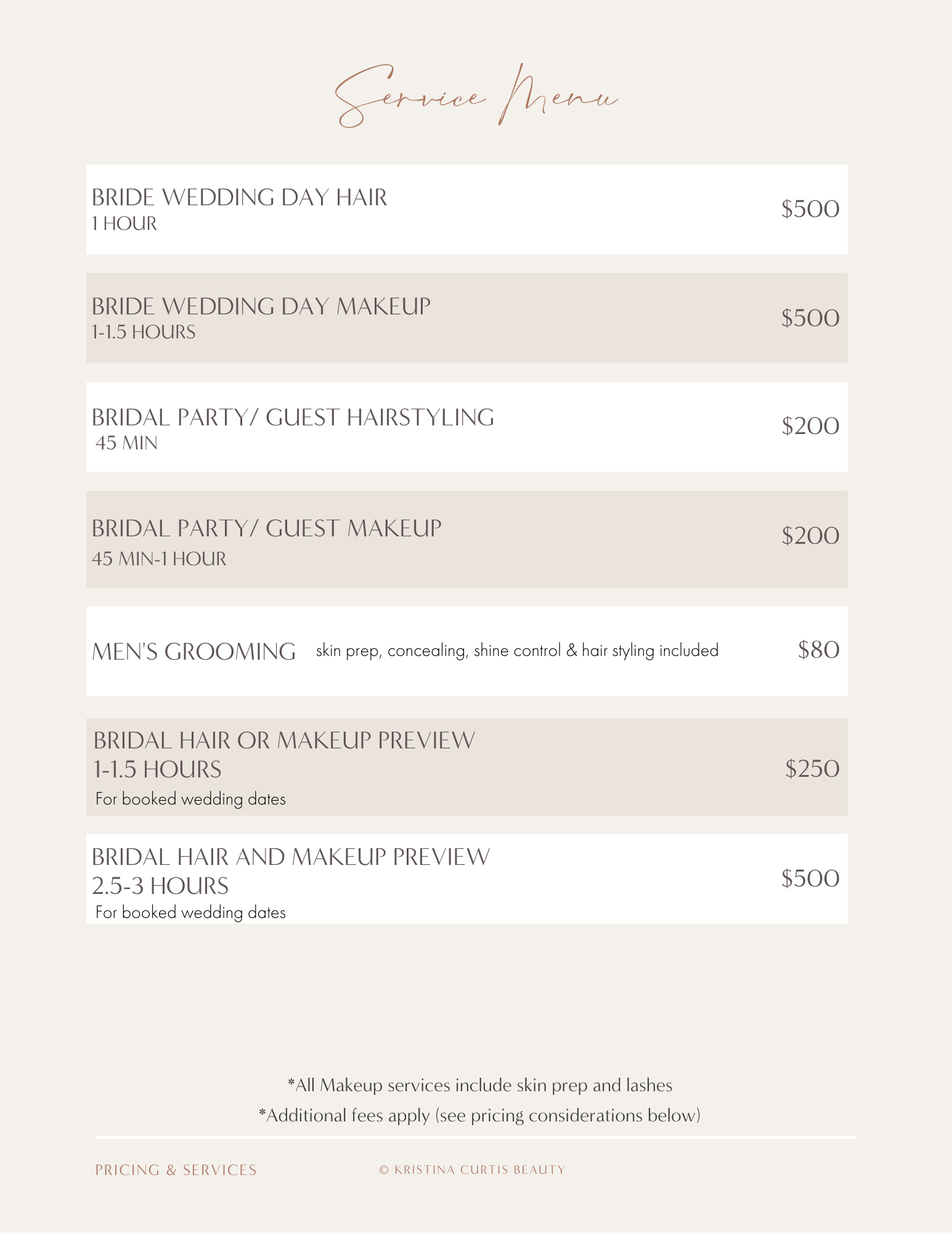Click the $500 price for Bride Wedding Day Makeup
This screenshot has width=952, height=1233.
810,318
